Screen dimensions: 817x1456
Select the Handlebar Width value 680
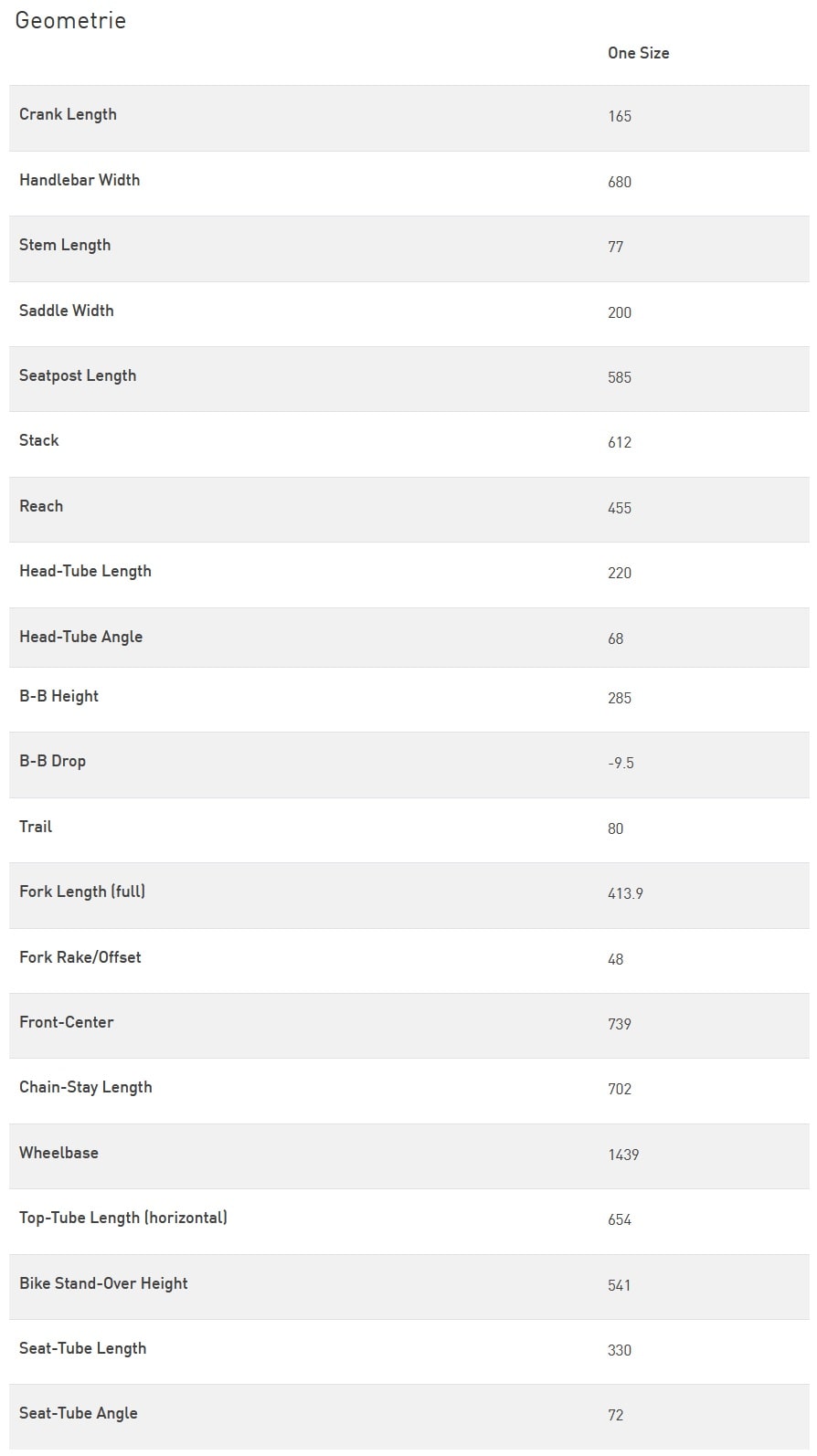620,182
